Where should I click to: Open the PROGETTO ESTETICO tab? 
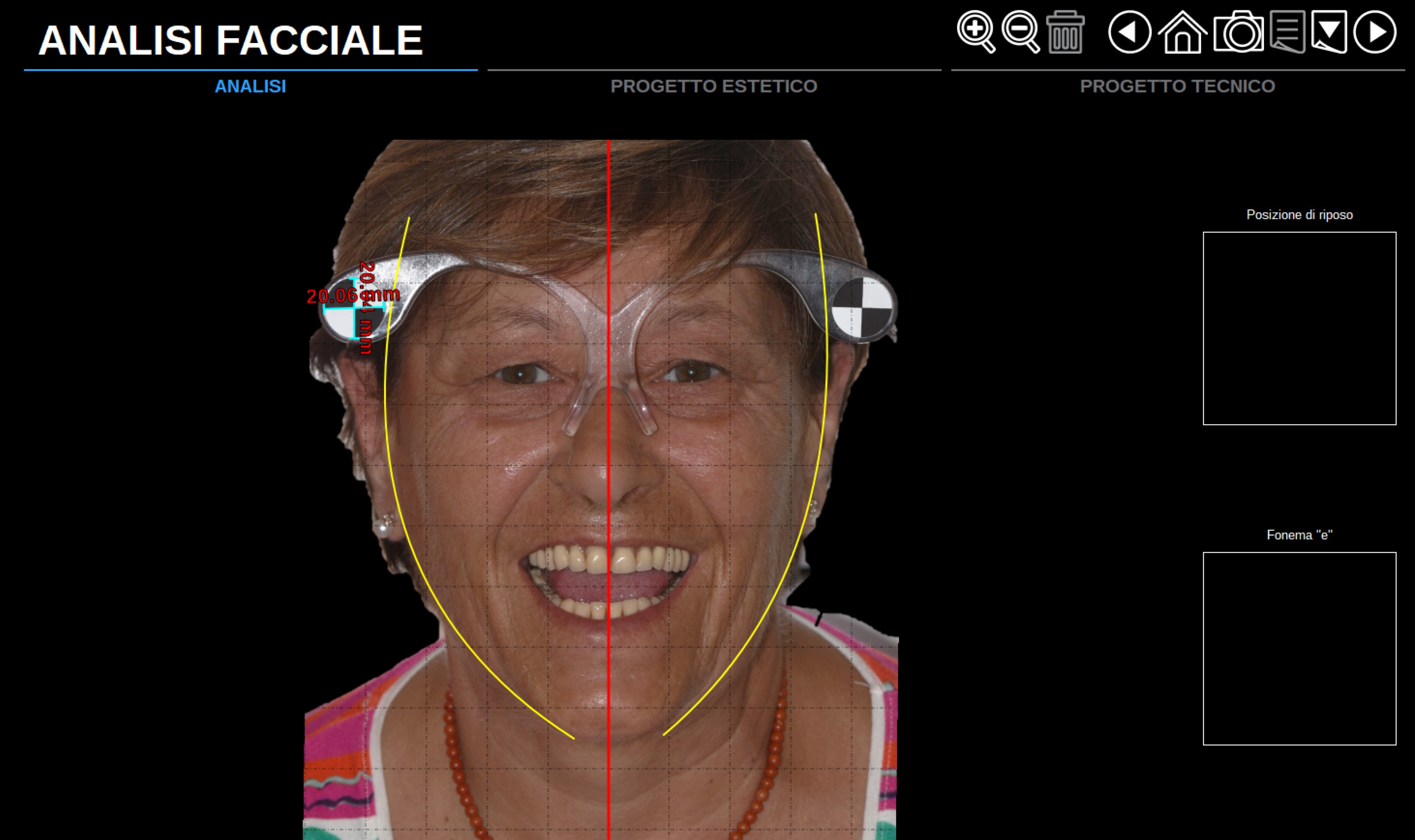pyautogui.click(x=714, y=86)
